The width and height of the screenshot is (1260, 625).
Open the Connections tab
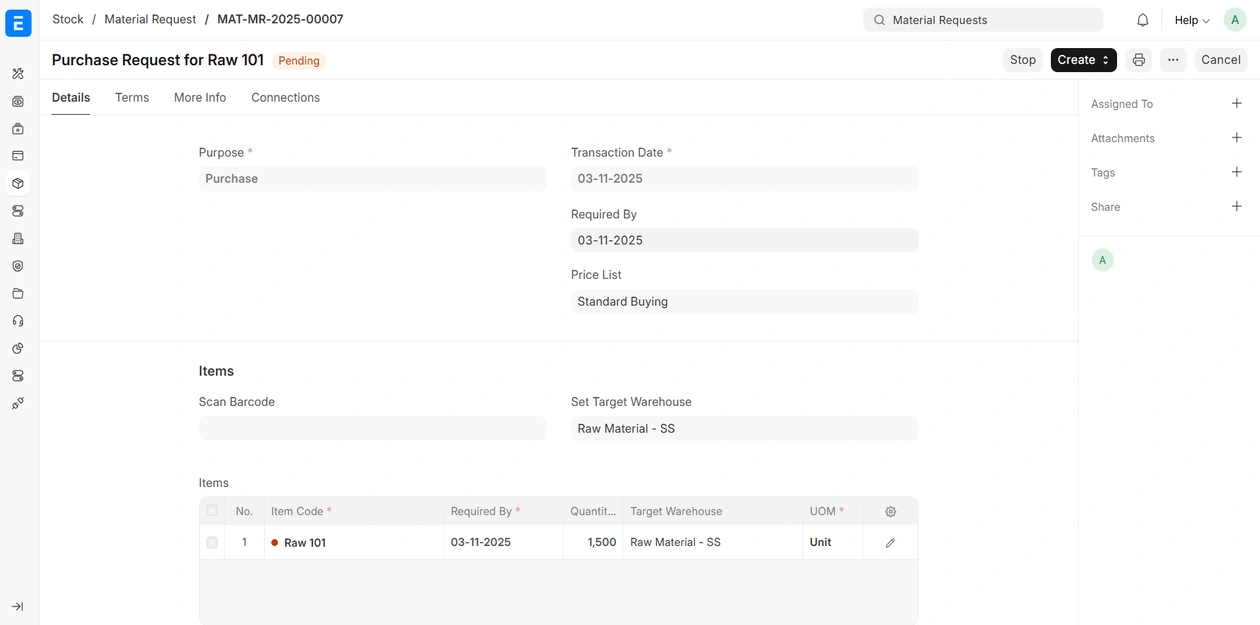coord(285,98)
